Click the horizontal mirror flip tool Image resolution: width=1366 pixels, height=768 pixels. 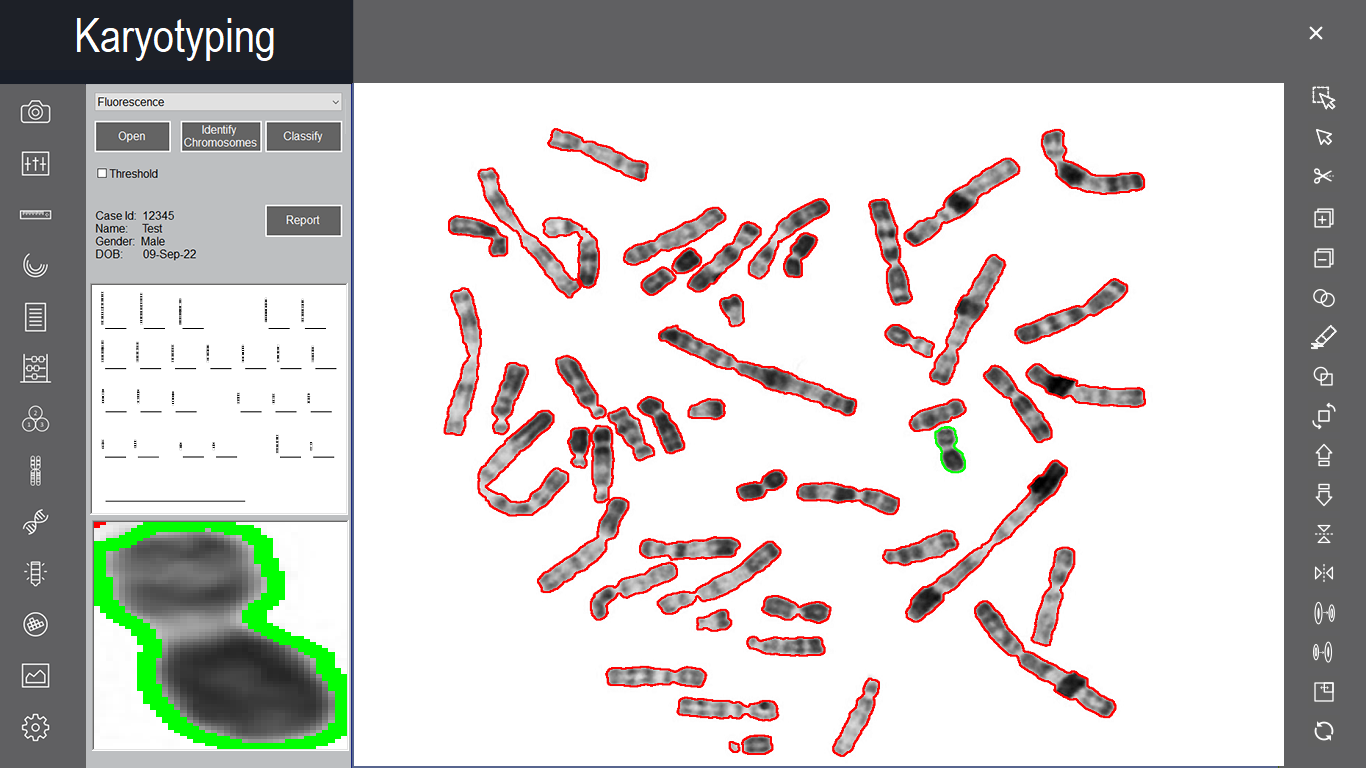click(x=1323, y=573)
